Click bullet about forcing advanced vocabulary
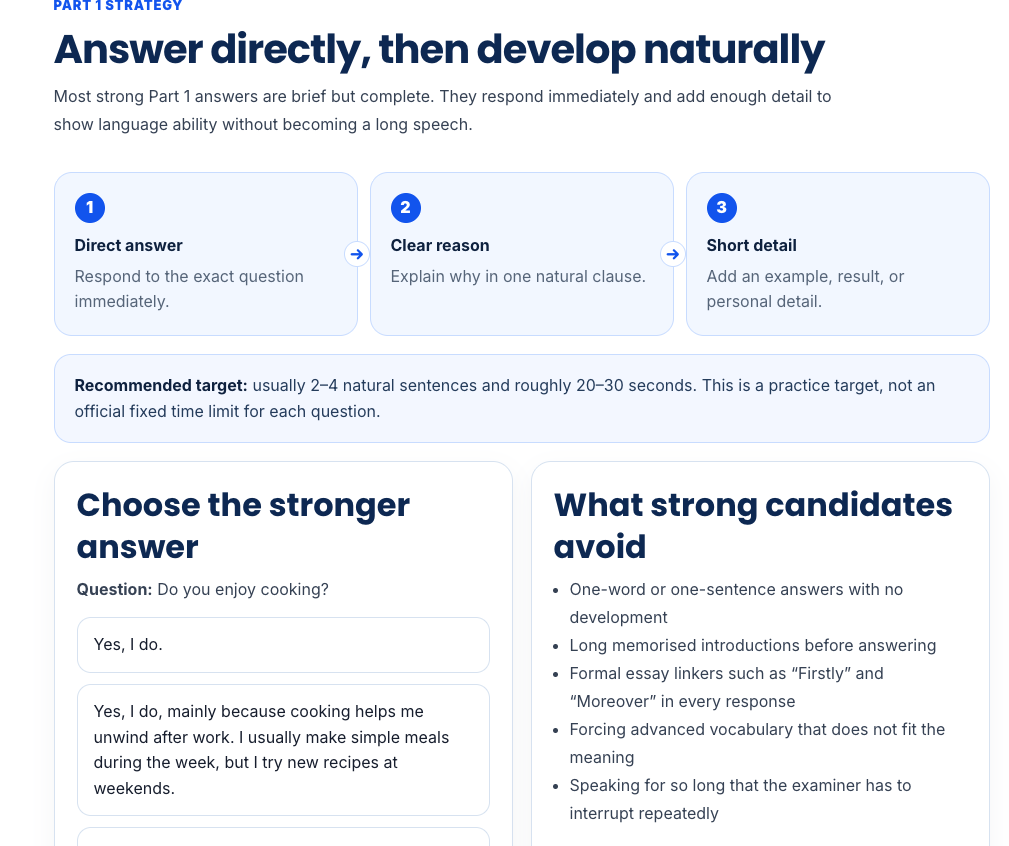Viewport: 1009px width, 846px height. point(757,743)
